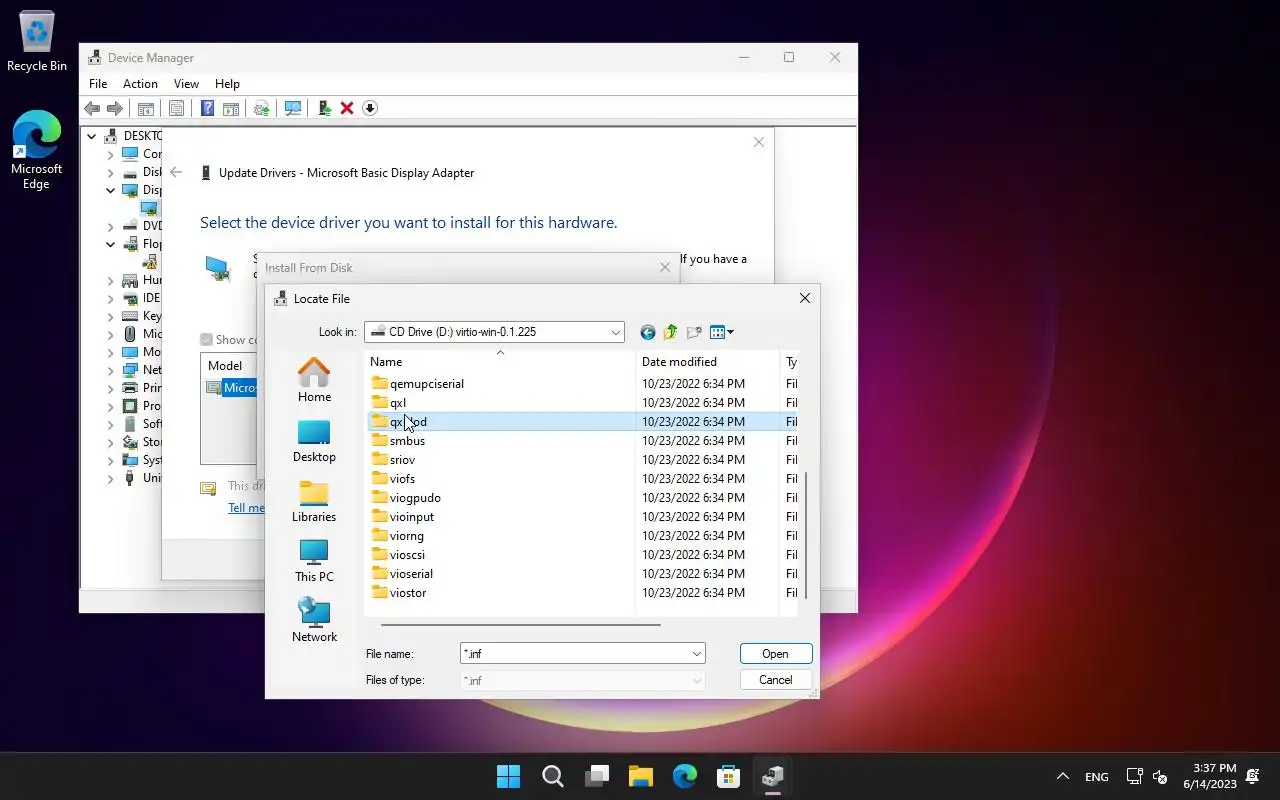1280x800 pixels.
Task: Click the 'Tell me' link in Update Drivers
Action: pyautogui.click(x=245, y=508)
